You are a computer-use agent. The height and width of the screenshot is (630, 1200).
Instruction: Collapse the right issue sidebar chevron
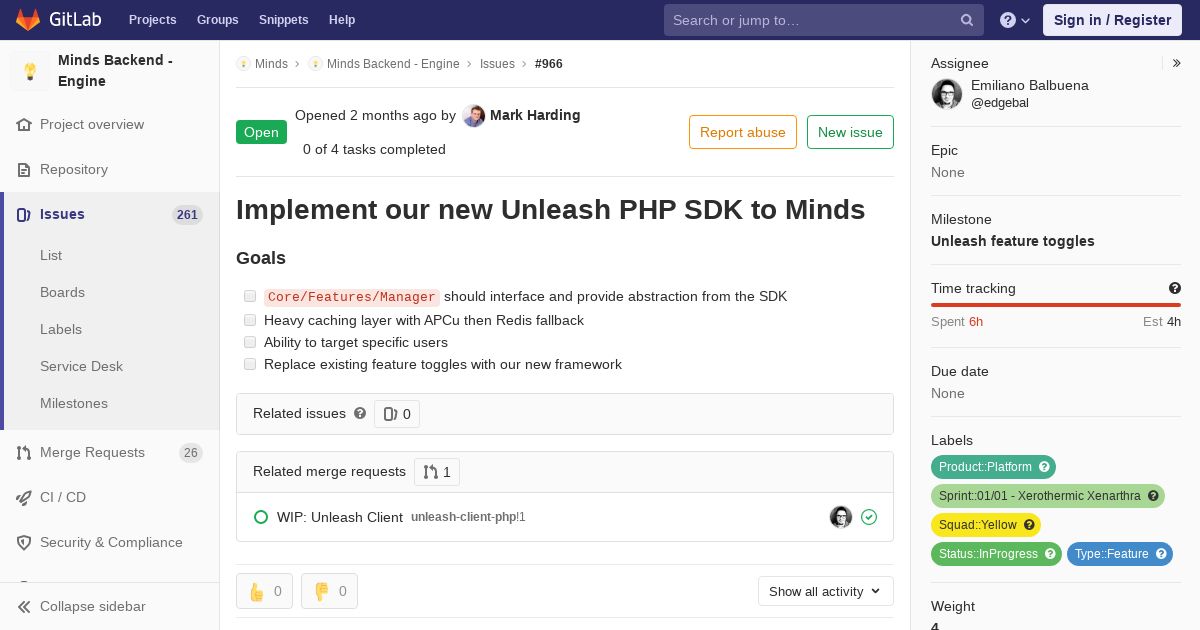[x=1177, y=63]
